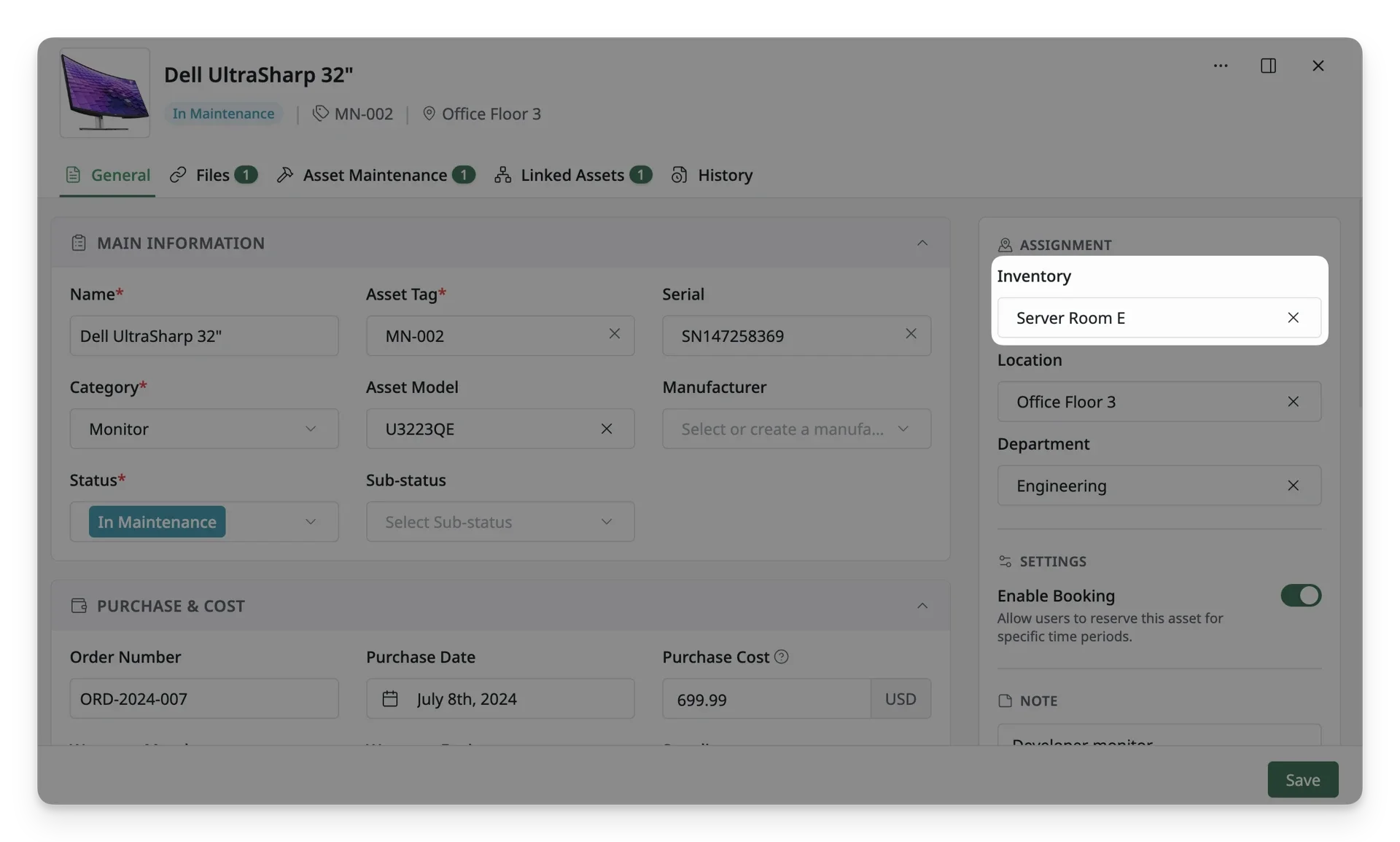Open the Select Sub-status dropdown

tap(500, 522)
